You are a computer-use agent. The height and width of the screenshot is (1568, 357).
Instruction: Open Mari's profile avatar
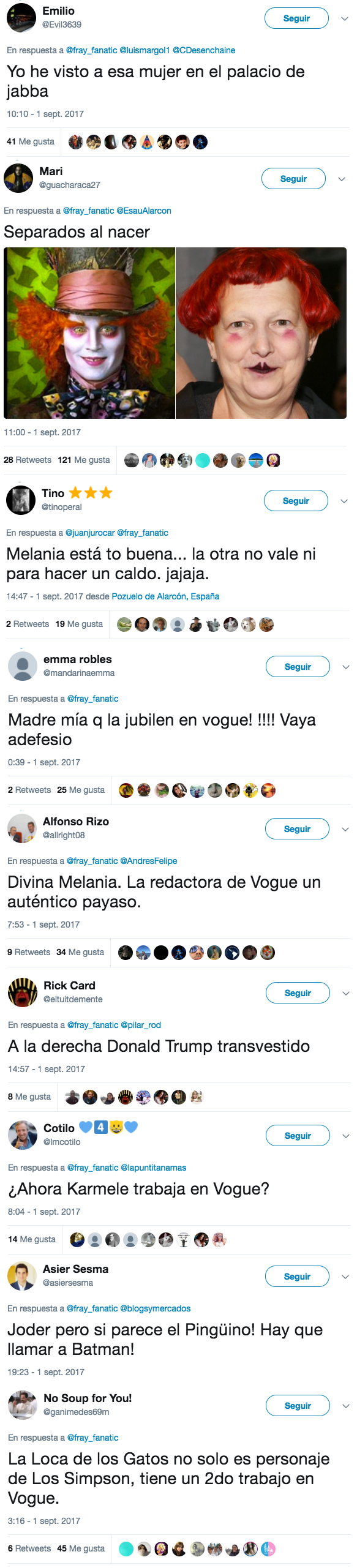18,178
